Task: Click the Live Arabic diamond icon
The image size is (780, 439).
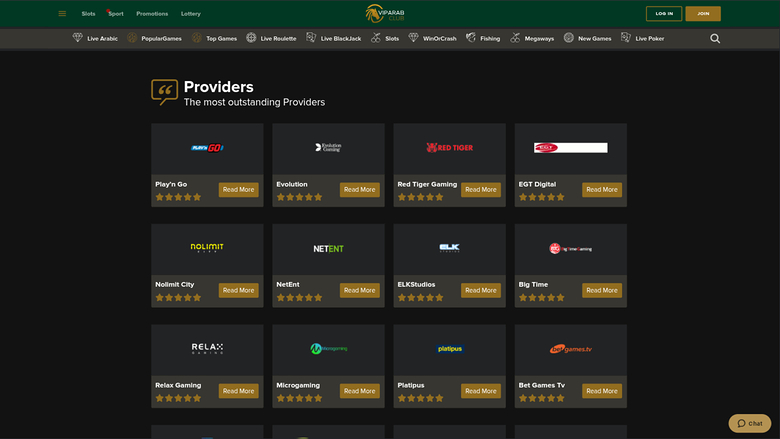Action: tap(78, 39)
